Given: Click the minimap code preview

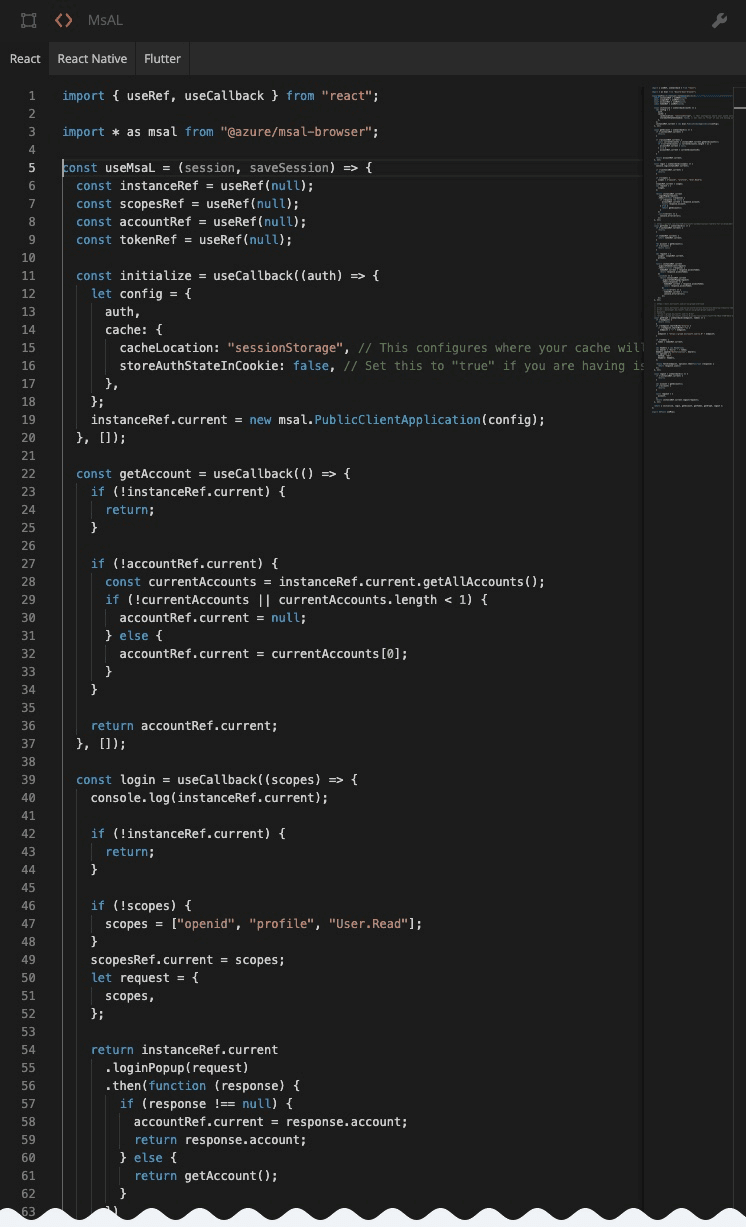Looking at the screenshot, I should (x=691, y=250).
